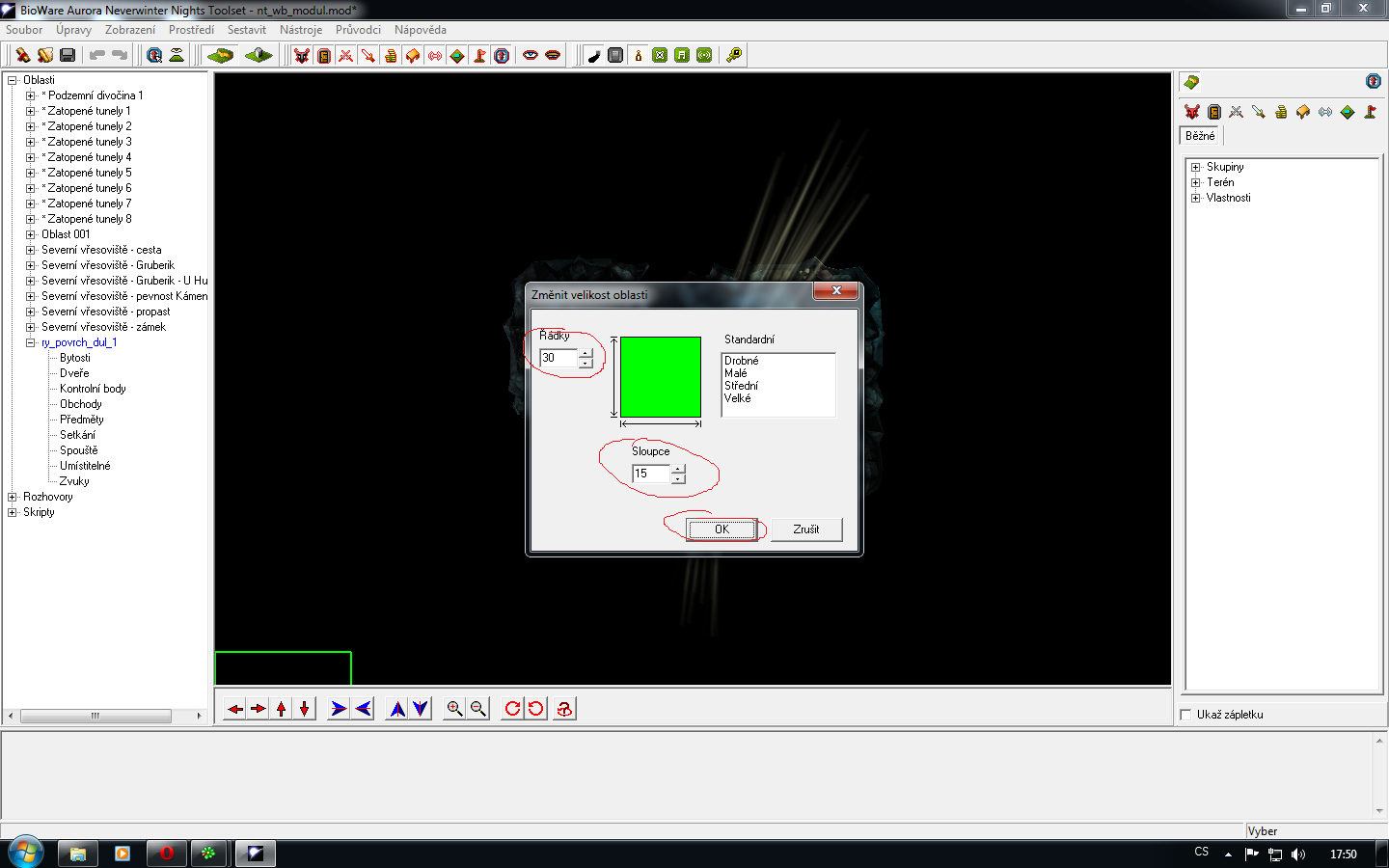Screen dimensions: 1389x868
Task: Click the zoom in magnifier icon
Action: pos(454,709)
